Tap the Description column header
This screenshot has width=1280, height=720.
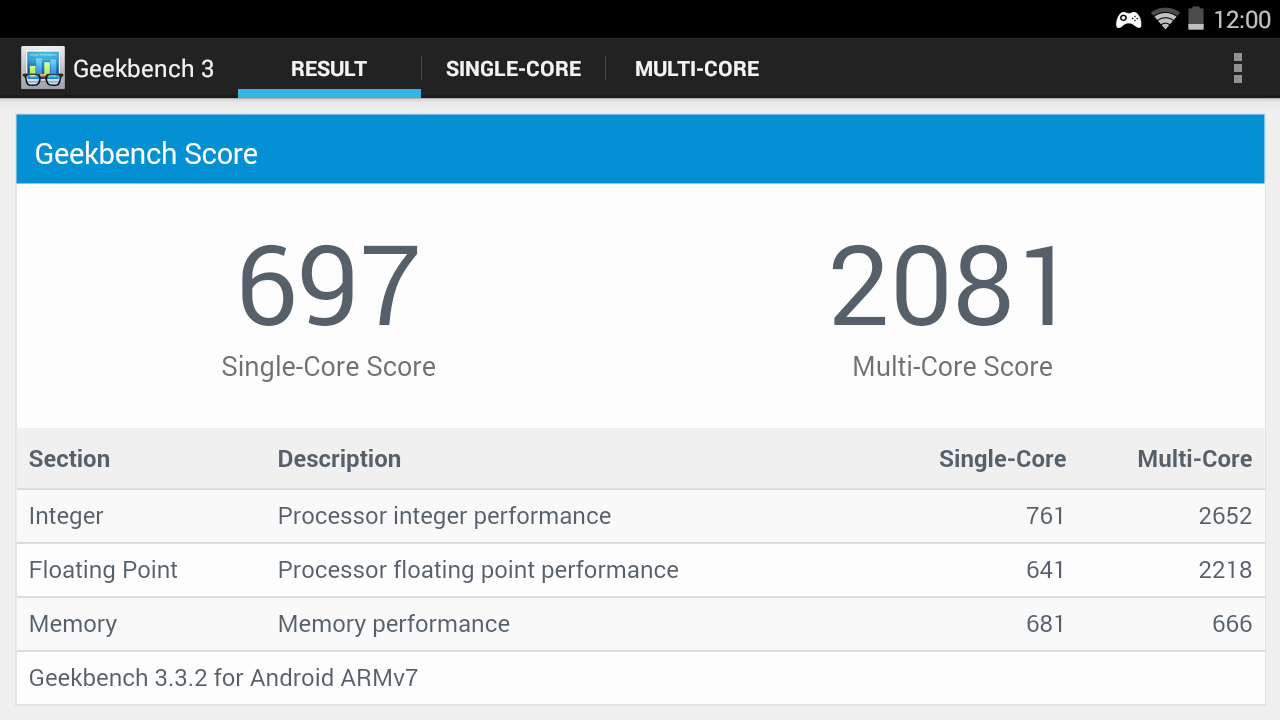click(339, 459)
